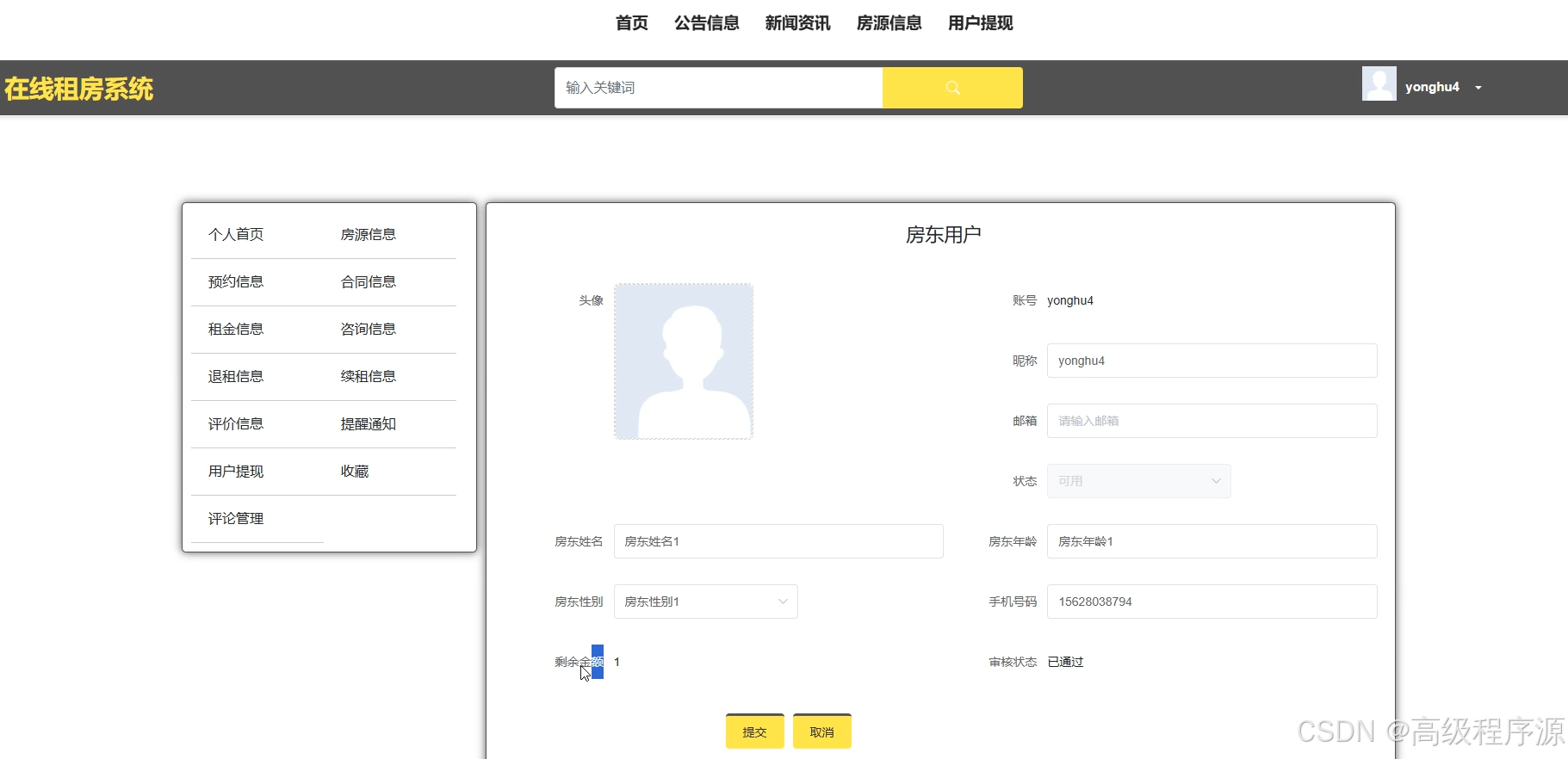
Task: Click the 房东年龄 input field
Action: click(x=1212, y=541)
